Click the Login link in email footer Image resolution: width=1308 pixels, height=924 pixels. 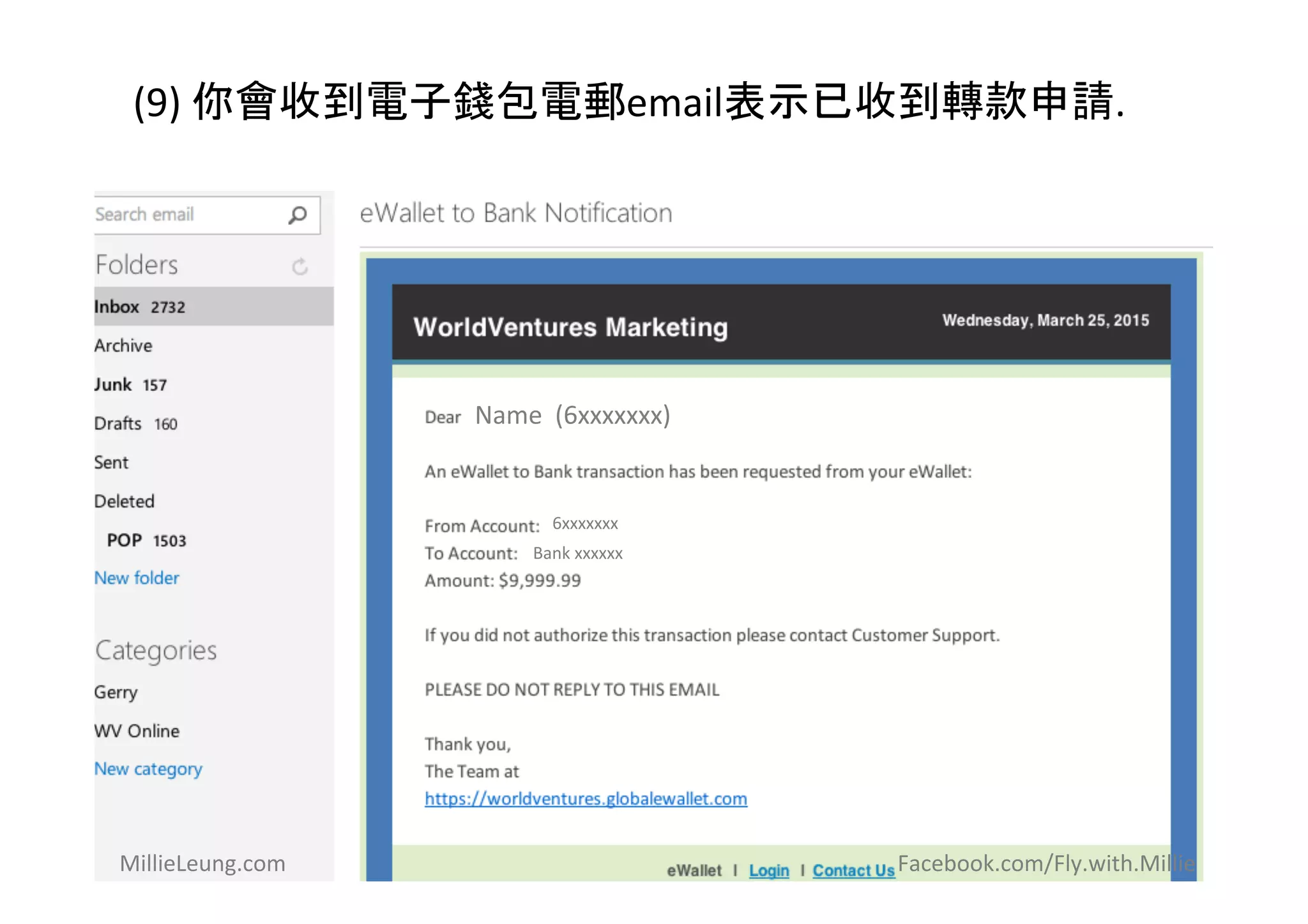tap(769, 870)
